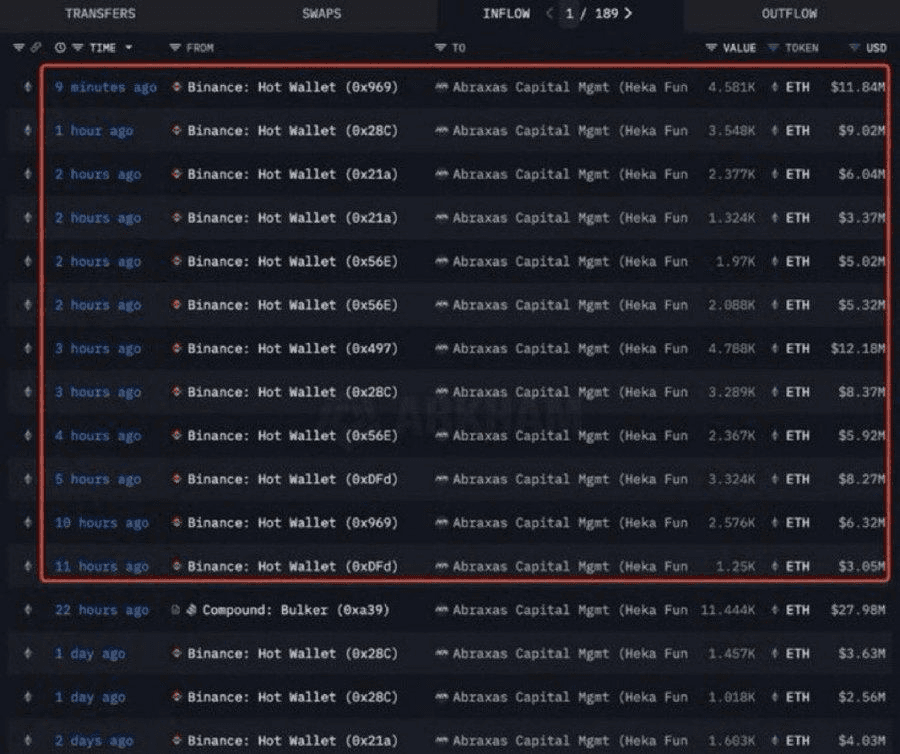Viewport: 900px width, 754px height.
Task: Open Binance: Hot Wallet (0x497) entity
Action: point(292,348)
